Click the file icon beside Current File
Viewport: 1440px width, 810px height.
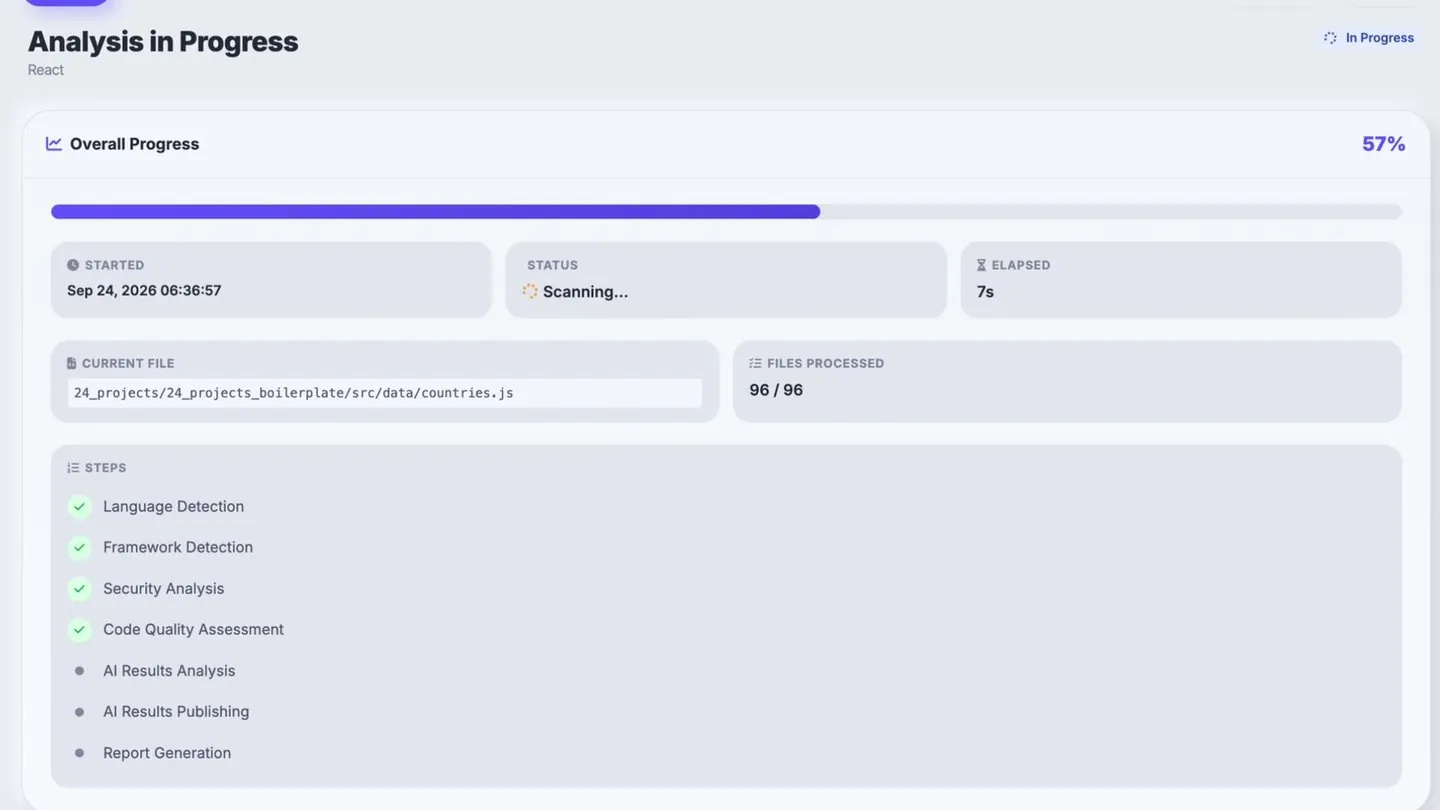[71, 363]
